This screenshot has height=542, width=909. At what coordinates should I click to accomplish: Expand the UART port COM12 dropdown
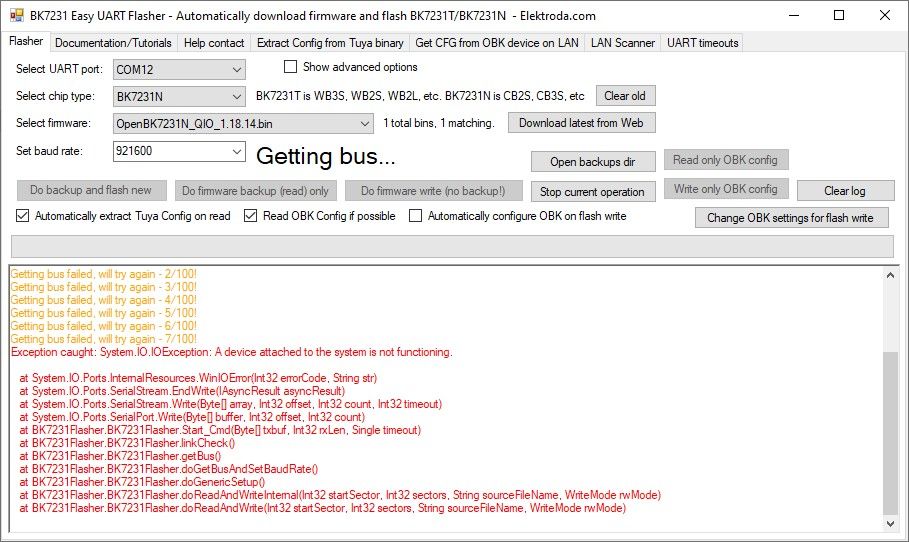pyautogui.click(x=179, y=70)
